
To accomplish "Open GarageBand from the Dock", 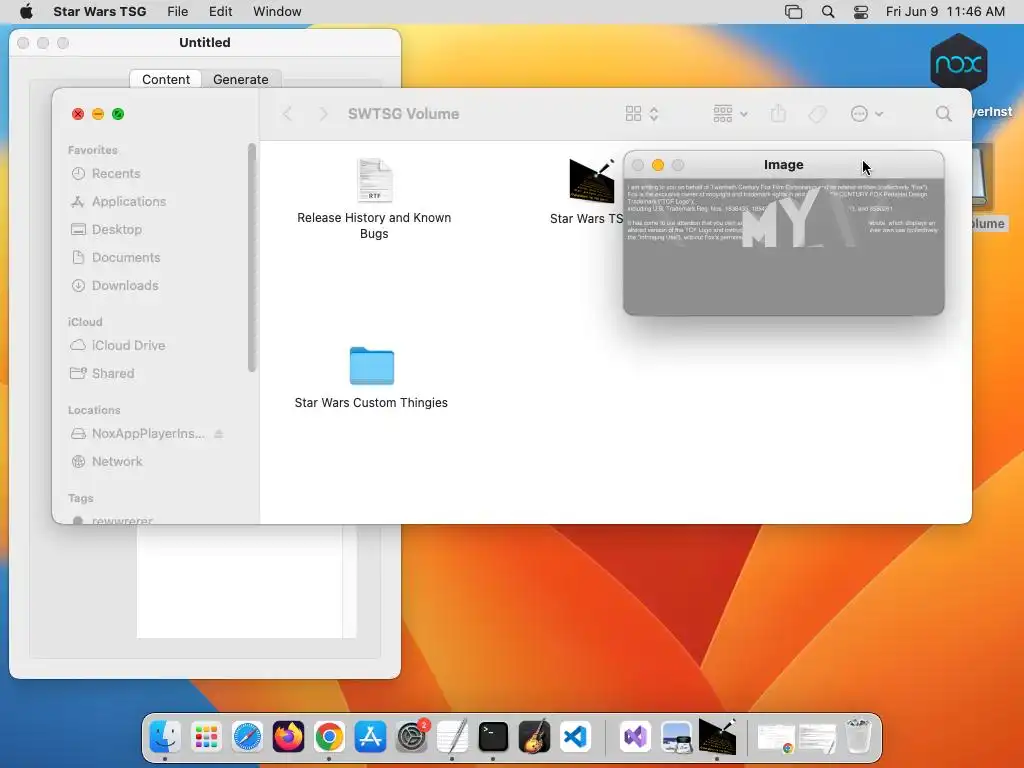I will point(534,737).
